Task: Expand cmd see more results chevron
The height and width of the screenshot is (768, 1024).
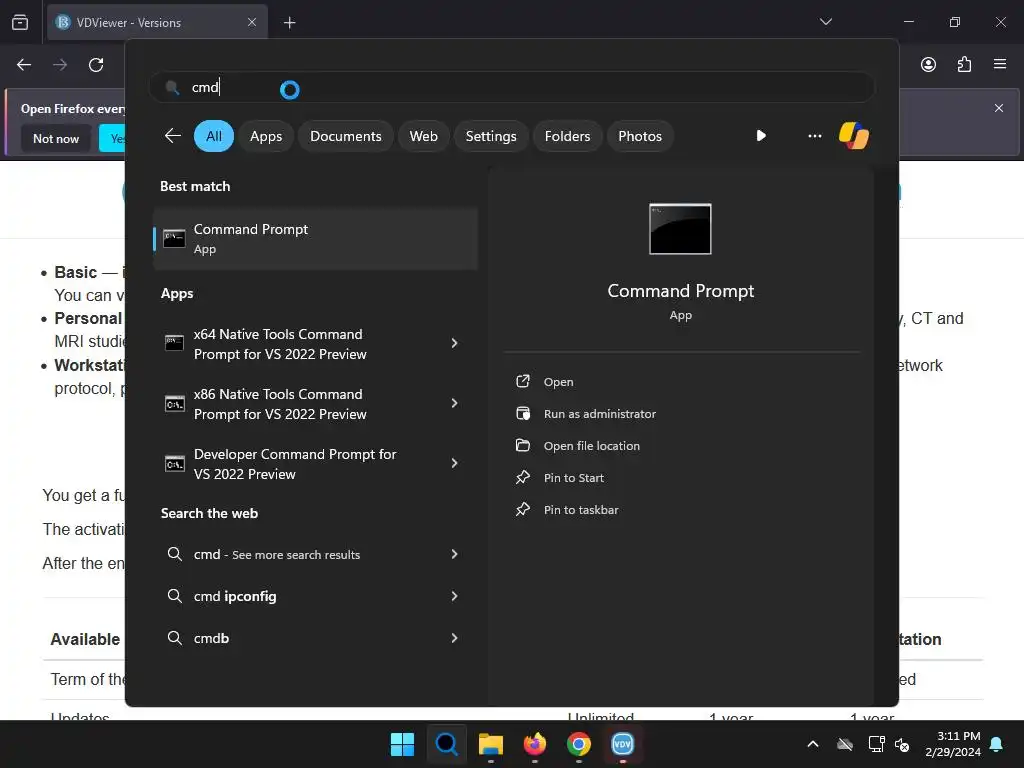Action: coord(455,554)
